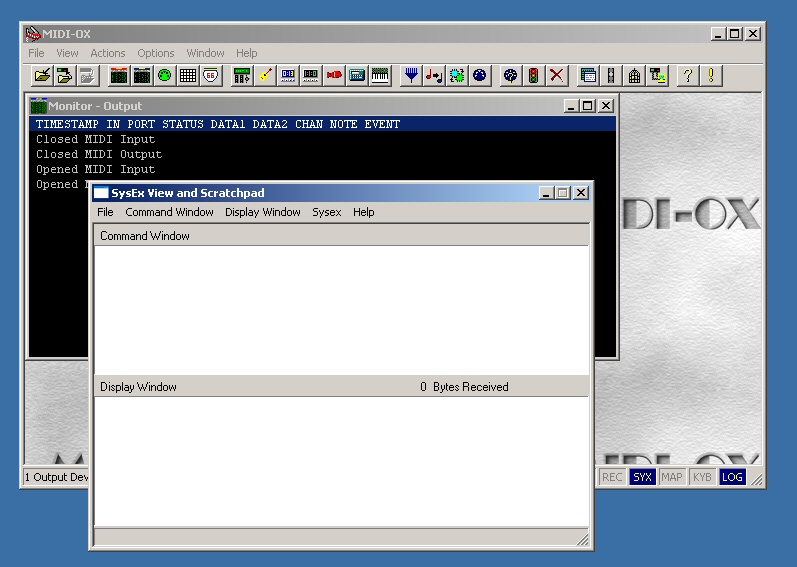
Task: Open data mapping (red-to-blue notes icon)
Action: click(434, 76)
